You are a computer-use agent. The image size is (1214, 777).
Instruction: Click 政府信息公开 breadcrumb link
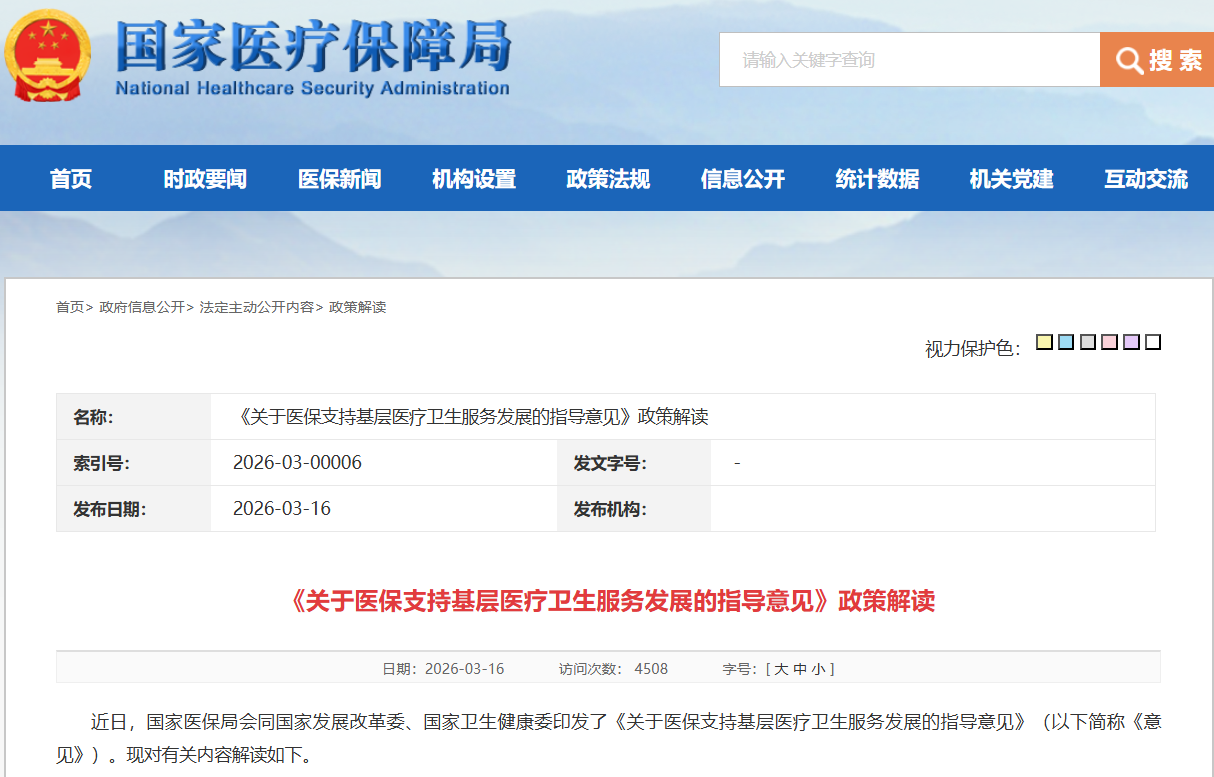(141, 307)
